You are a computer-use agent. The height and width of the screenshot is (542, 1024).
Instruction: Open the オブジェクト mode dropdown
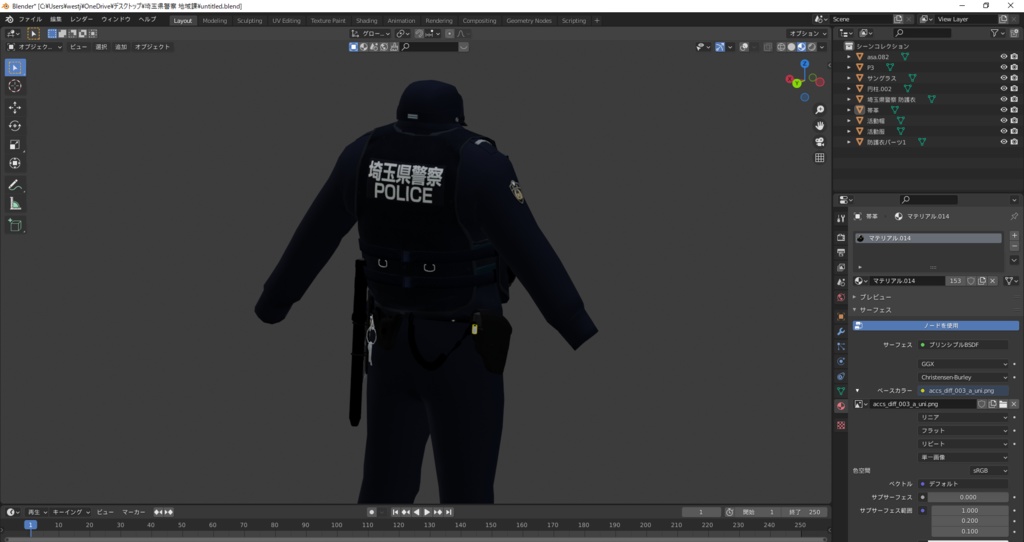pyautogui.click(x=35, y=47)
